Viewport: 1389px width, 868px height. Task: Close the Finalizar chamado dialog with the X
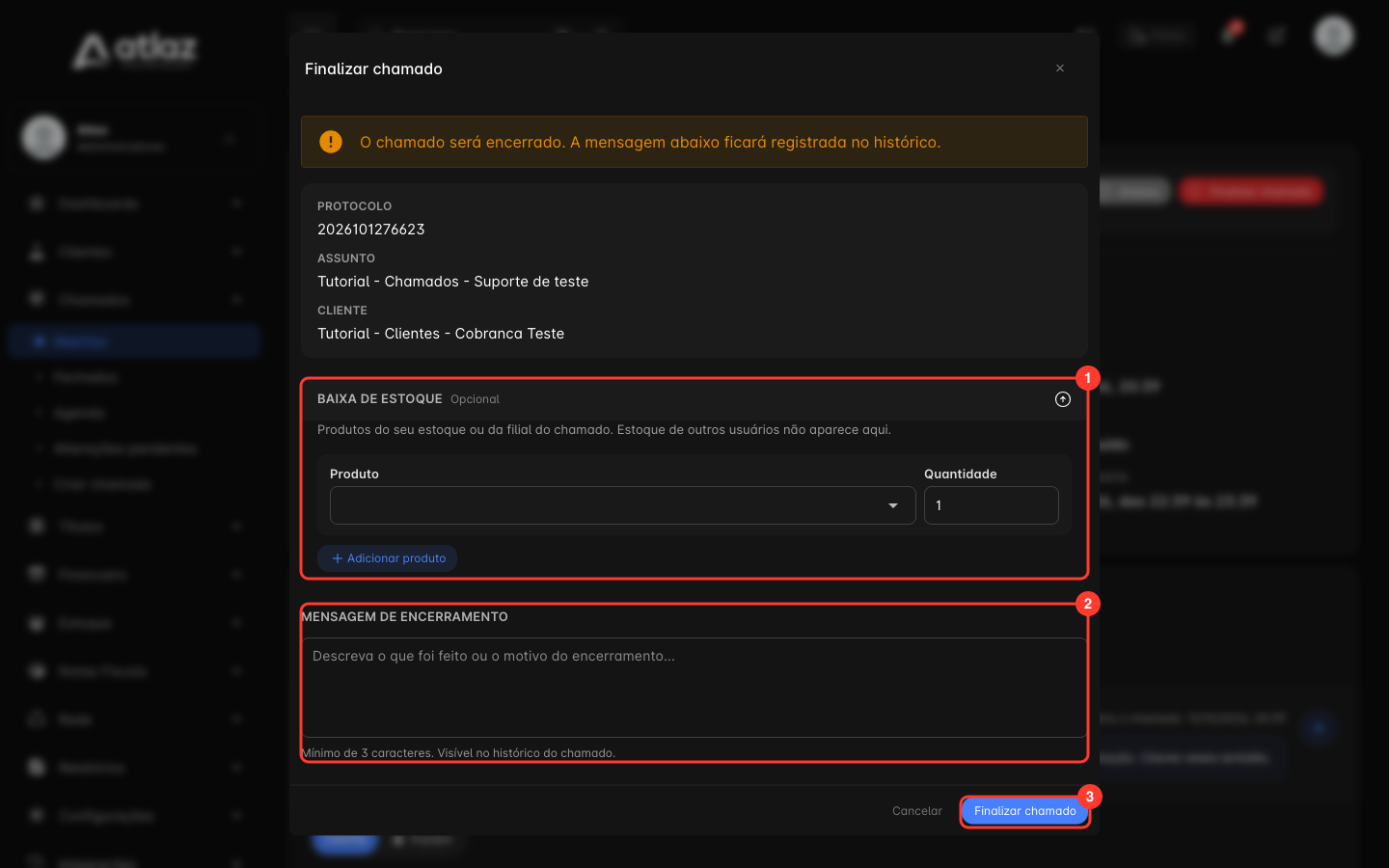(x=1060, y=68)
